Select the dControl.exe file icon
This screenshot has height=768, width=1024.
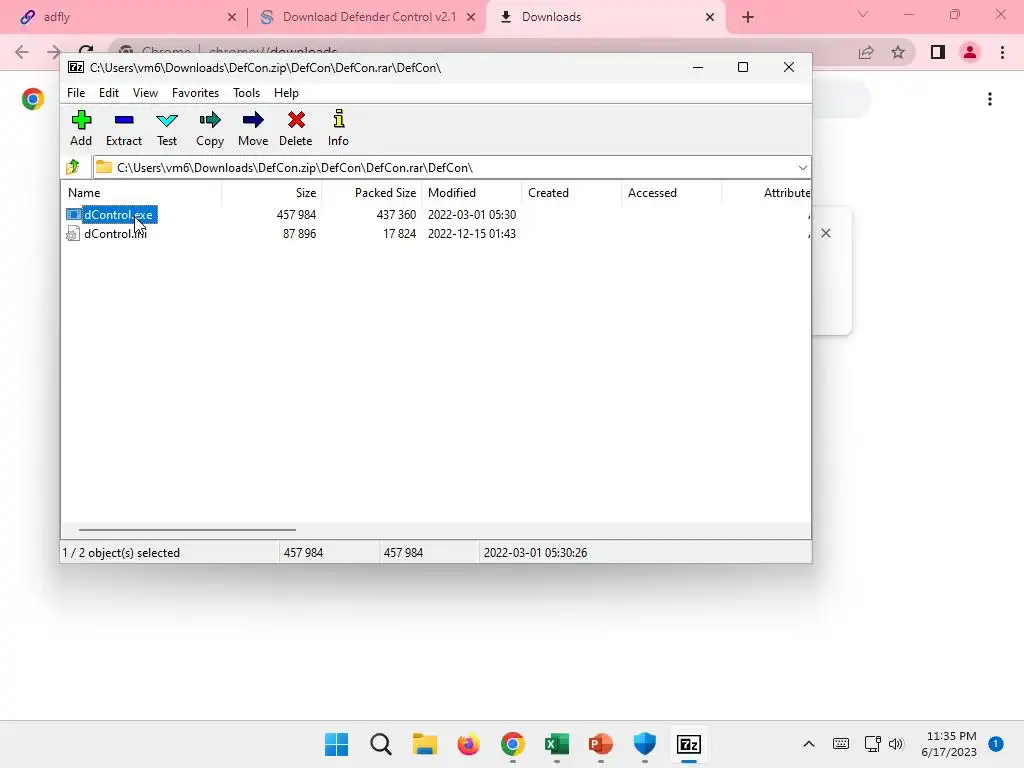[x=73, y=214]
